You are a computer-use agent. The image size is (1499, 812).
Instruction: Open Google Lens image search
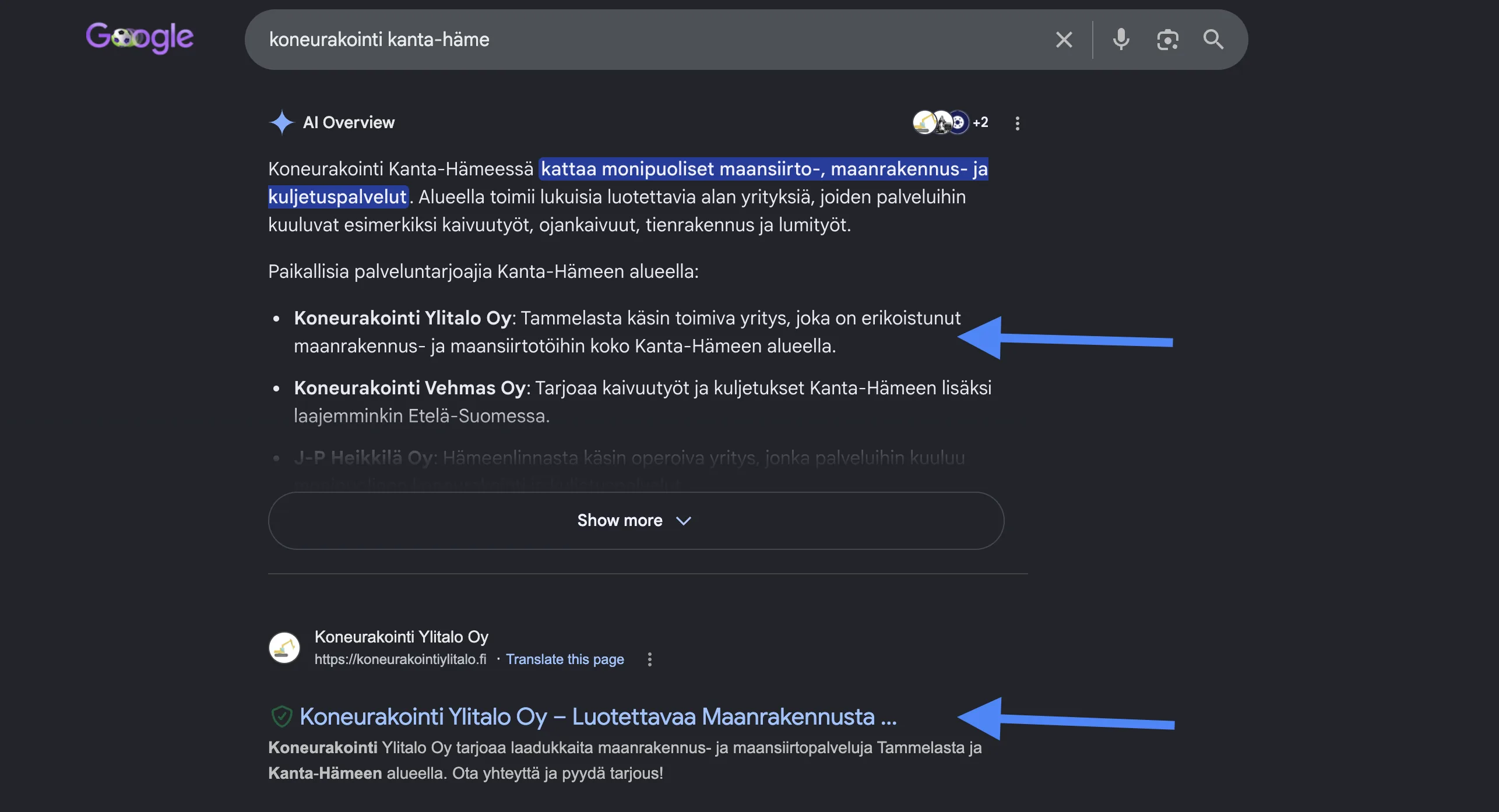point(1167,40)
